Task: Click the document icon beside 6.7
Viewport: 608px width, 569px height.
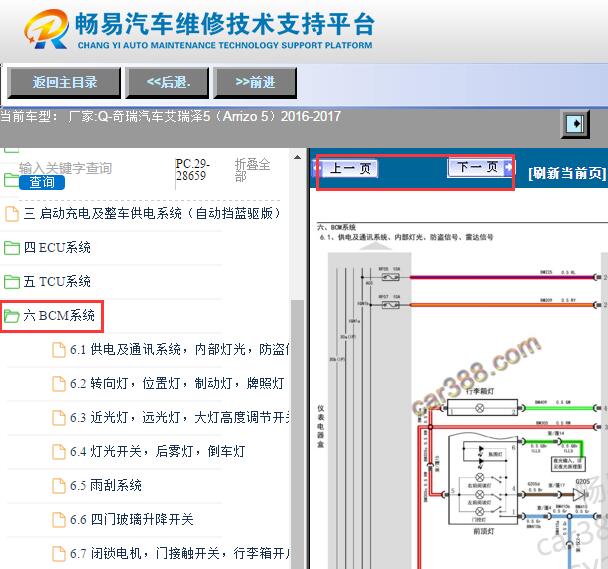Action: pos(59,554)
